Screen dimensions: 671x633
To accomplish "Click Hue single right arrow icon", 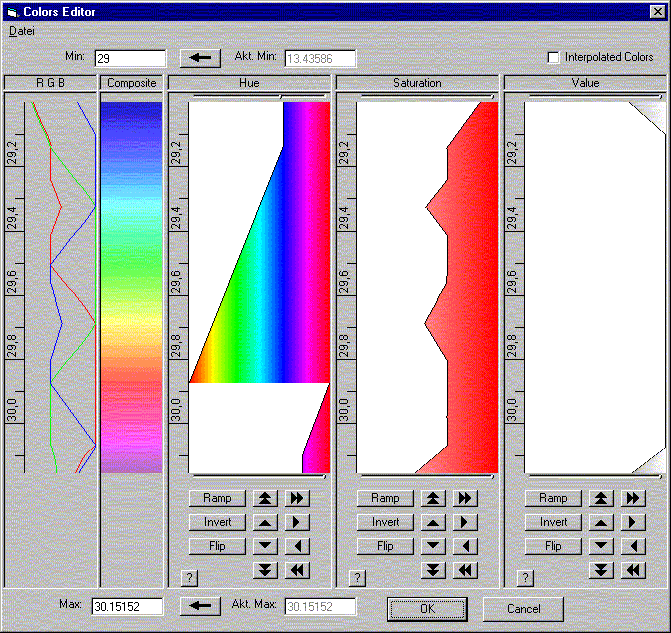I will click(x=297, y=522).
